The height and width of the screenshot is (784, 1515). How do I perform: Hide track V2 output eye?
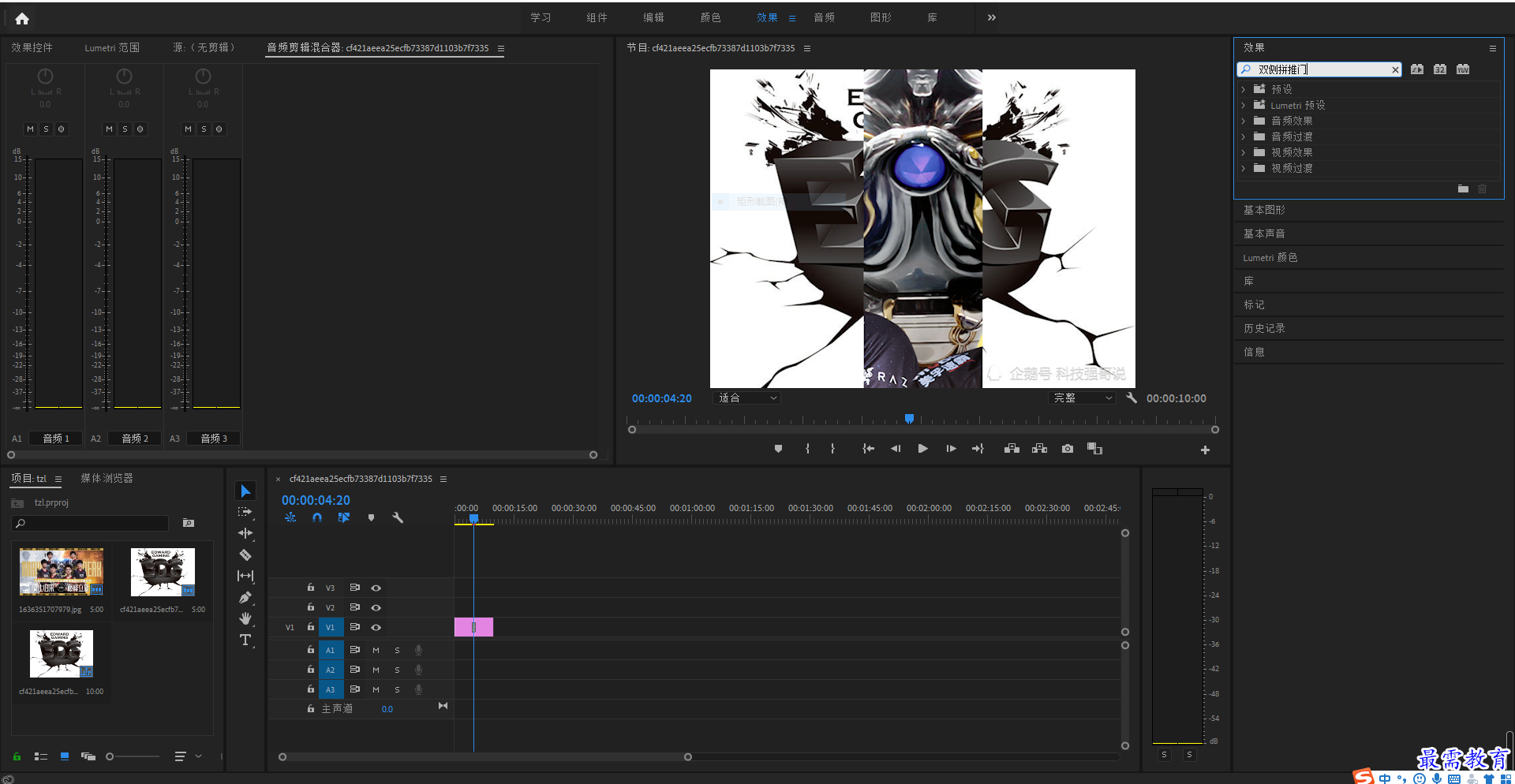point(376,607)
